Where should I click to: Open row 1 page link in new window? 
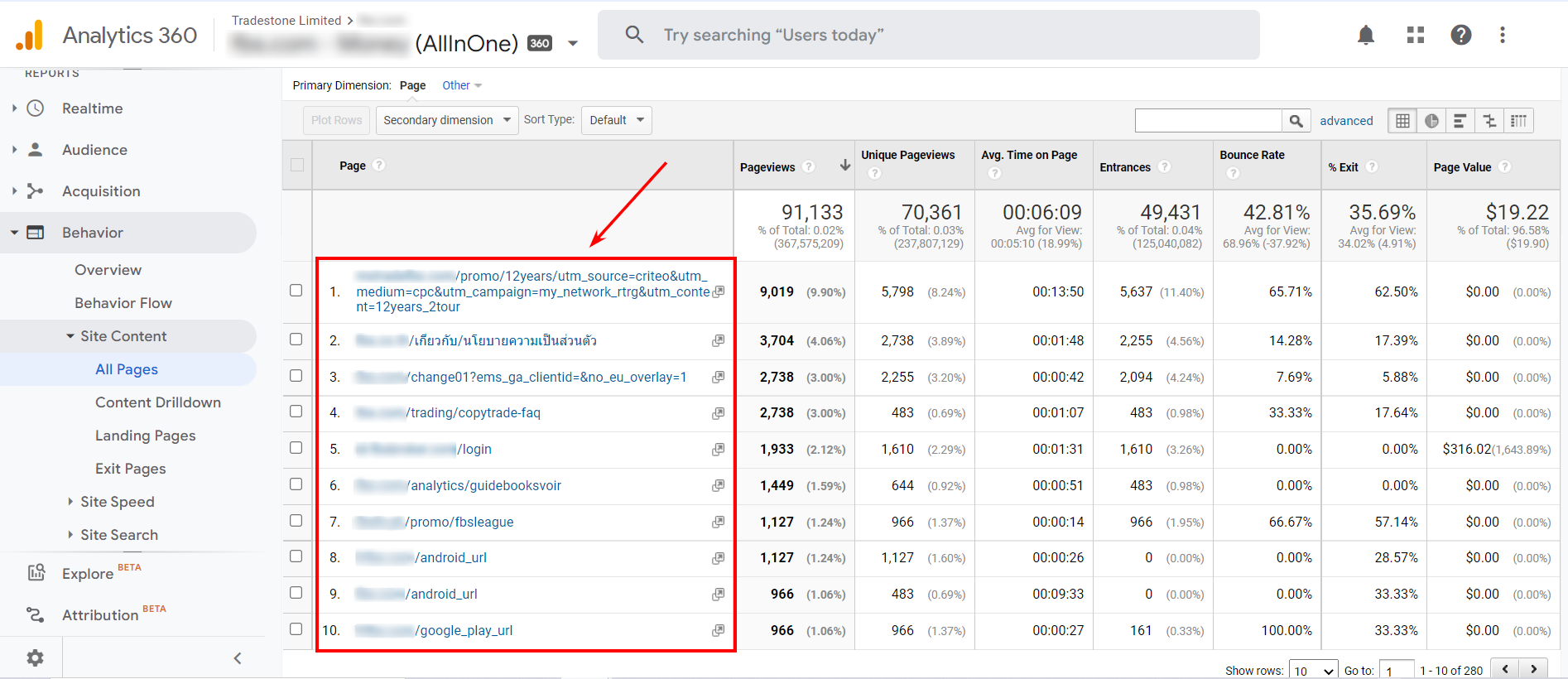pos(718,291)
